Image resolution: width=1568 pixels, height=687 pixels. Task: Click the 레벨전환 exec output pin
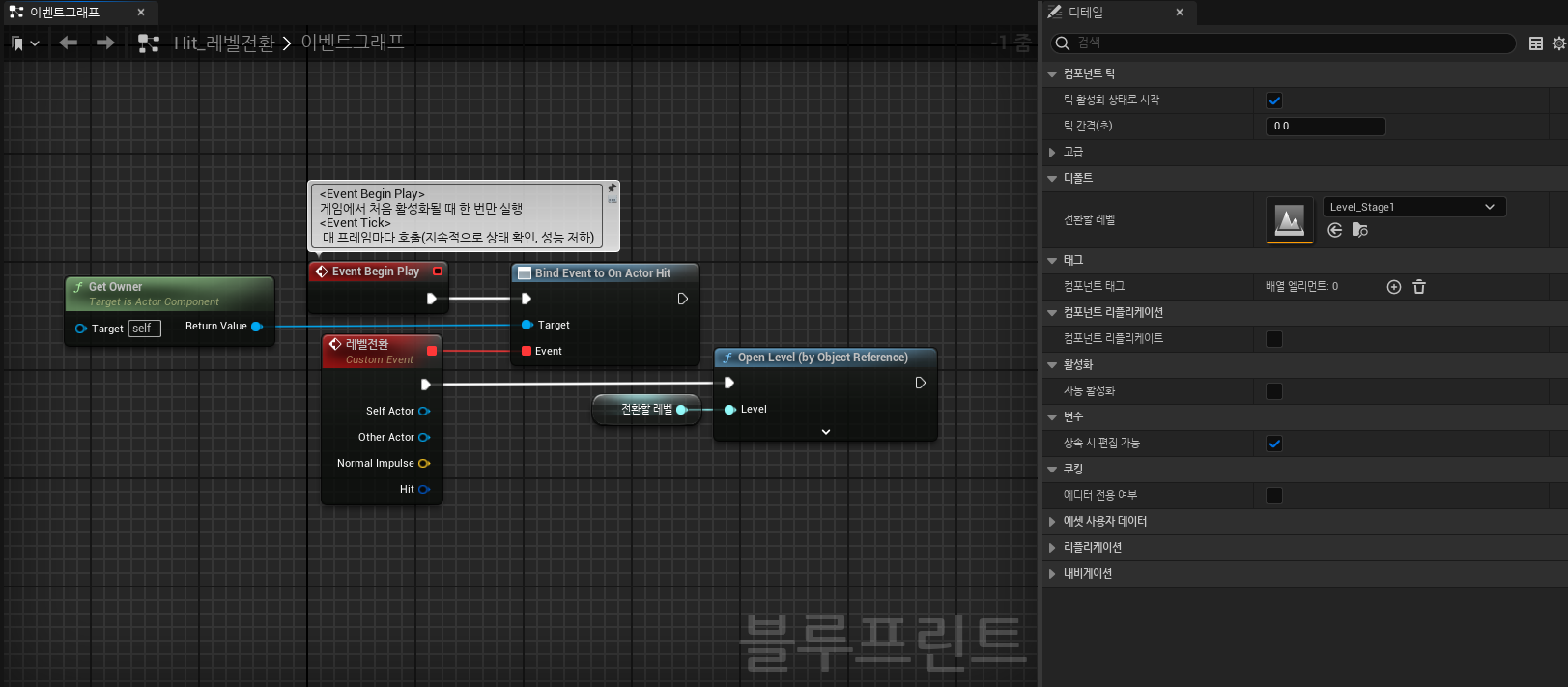[x=426, y=385]
